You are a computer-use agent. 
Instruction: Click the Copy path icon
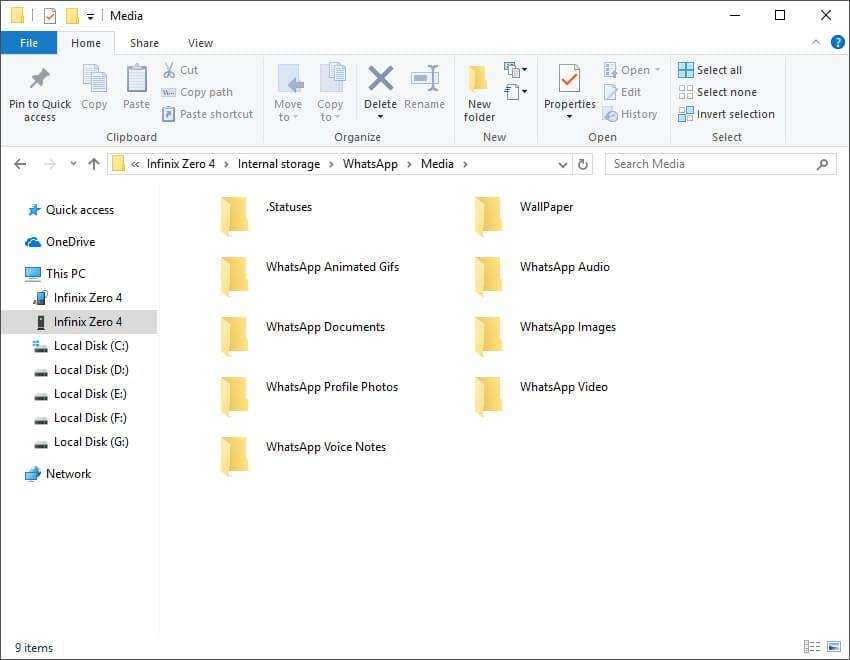169,93
